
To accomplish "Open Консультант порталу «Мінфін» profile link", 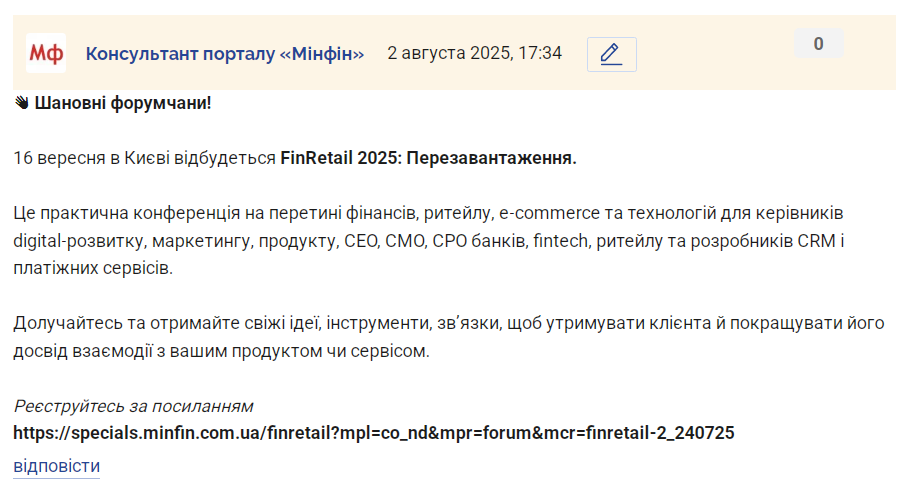I will [x=225, y=53].
